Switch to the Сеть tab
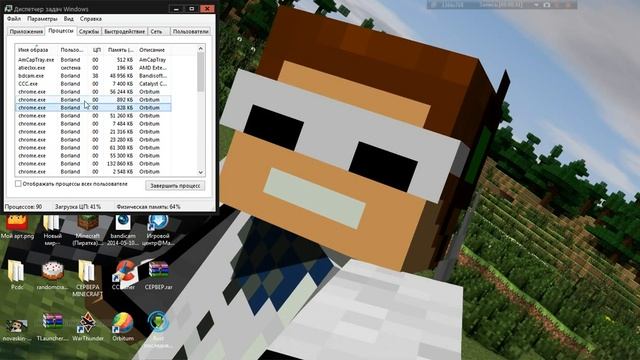Screen dimensions: 640x360 tap(158, 31)
